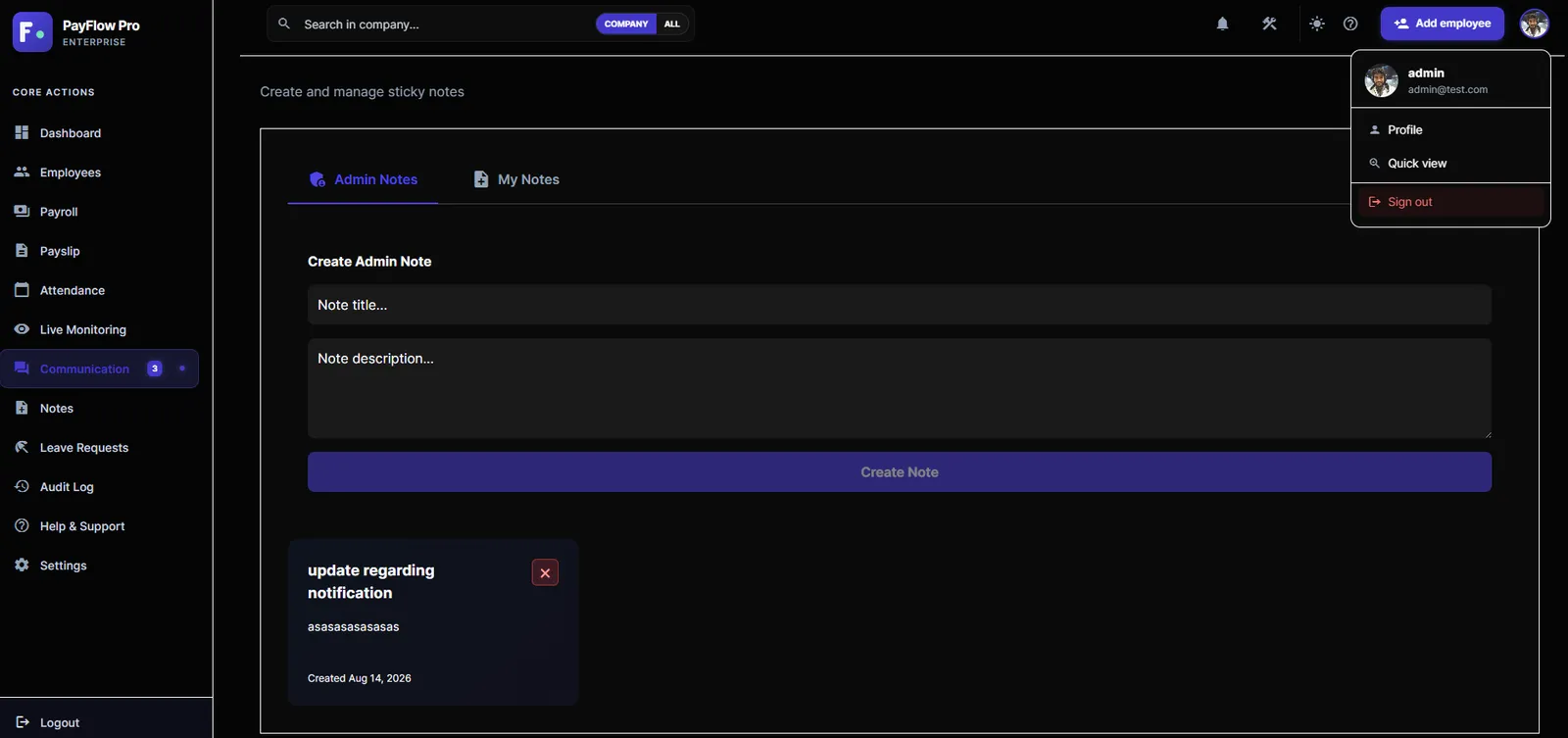Click the PayFlow Pro logo icon
1568x738 pixels.
(32, 32)
